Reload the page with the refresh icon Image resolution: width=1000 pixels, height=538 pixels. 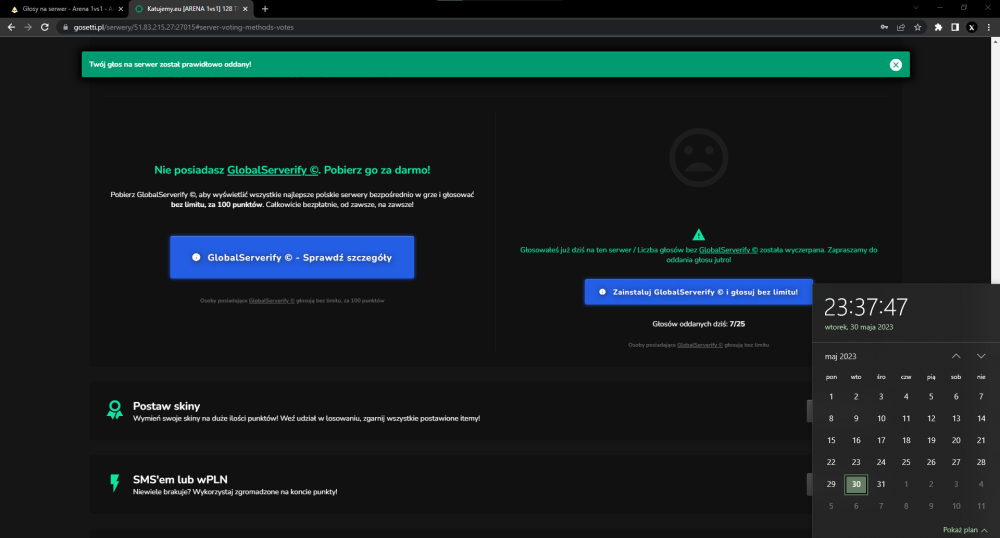(x=45, y=27)
